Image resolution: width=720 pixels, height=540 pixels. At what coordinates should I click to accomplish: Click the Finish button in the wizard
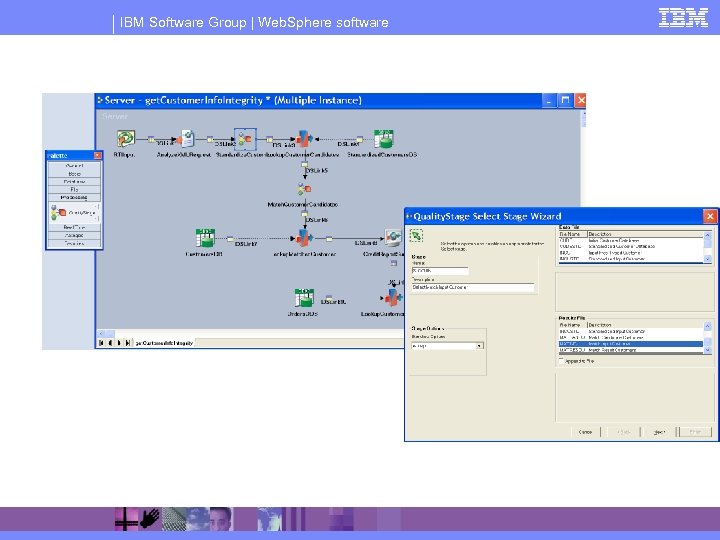[x=696, y=432]
